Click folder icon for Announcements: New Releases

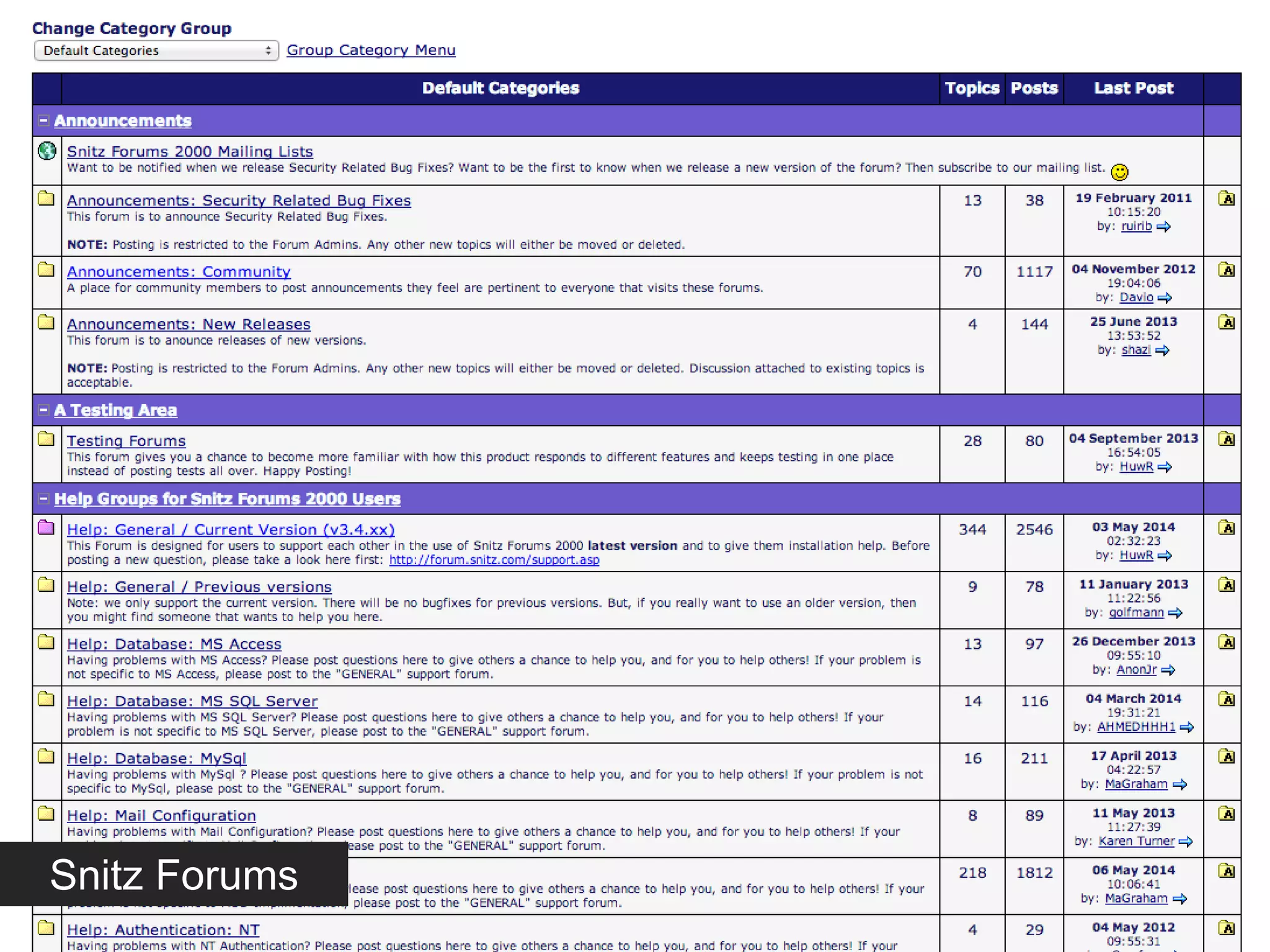(46, 322)
